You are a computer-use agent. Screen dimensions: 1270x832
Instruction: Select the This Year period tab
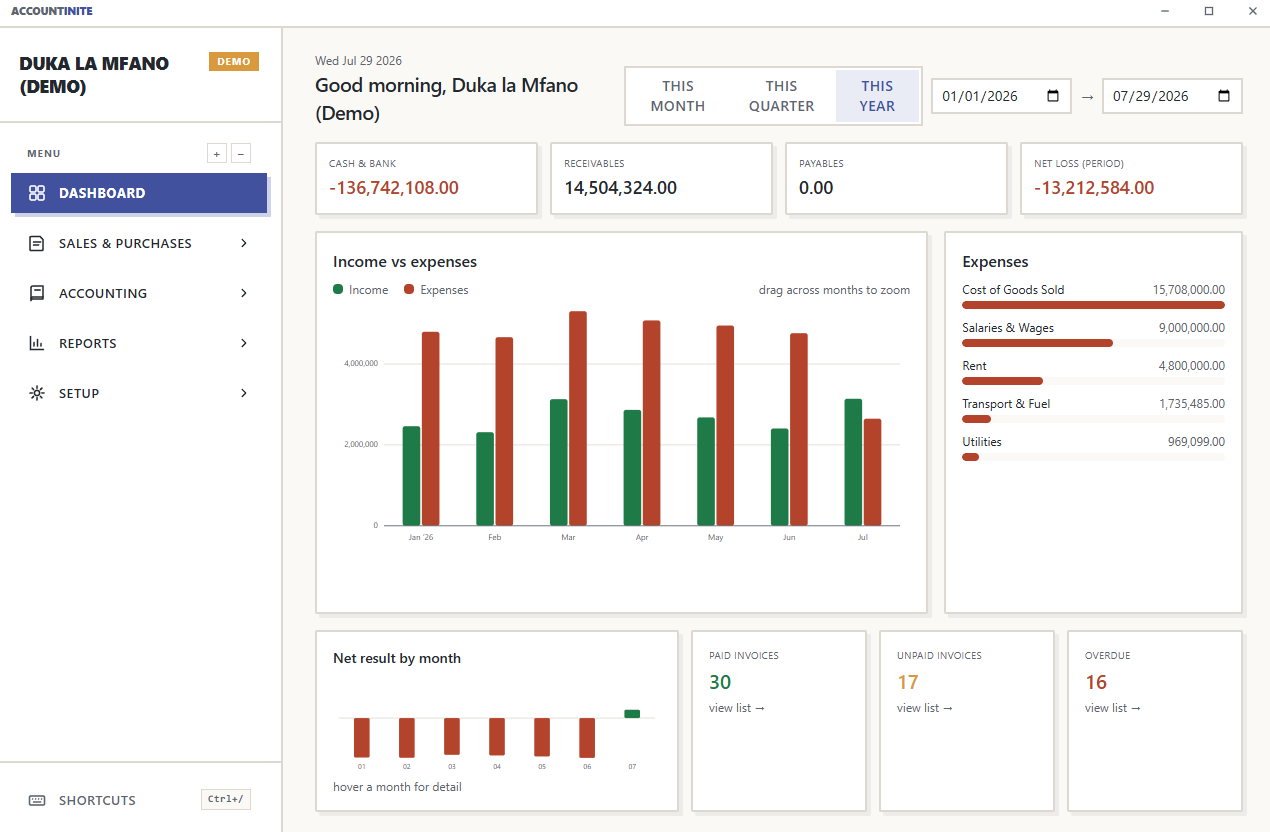tap(877, 96)
